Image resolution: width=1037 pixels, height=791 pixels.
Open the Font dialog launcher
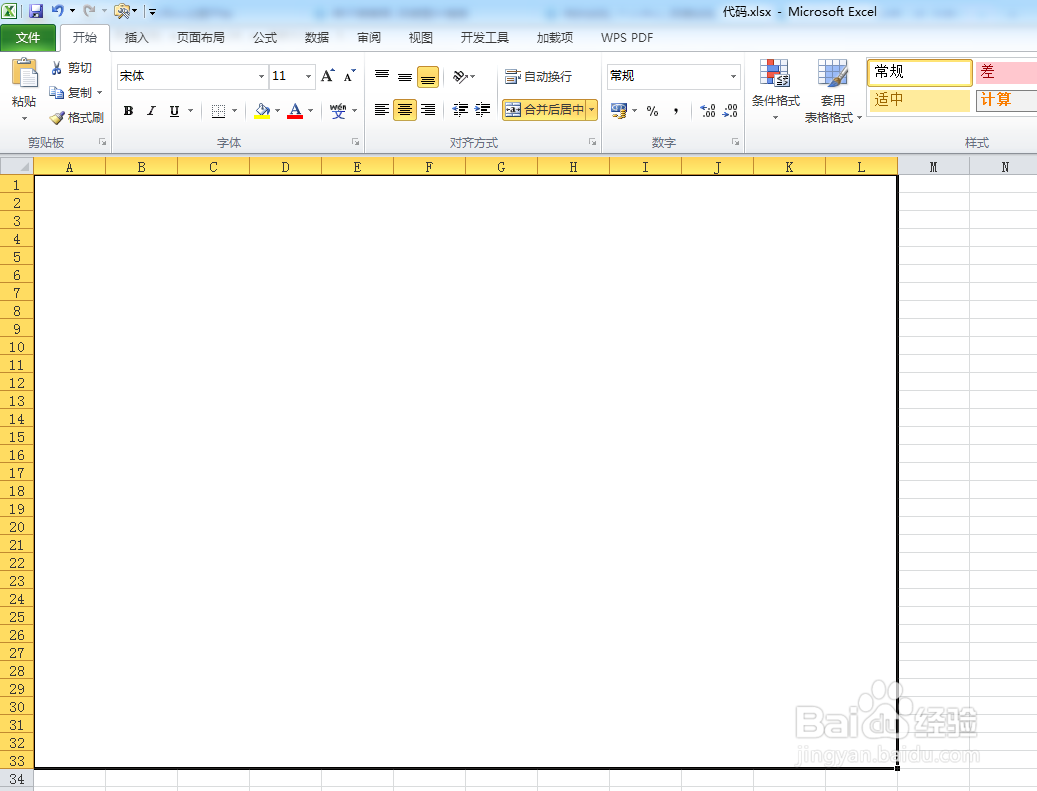pos(355,142)
